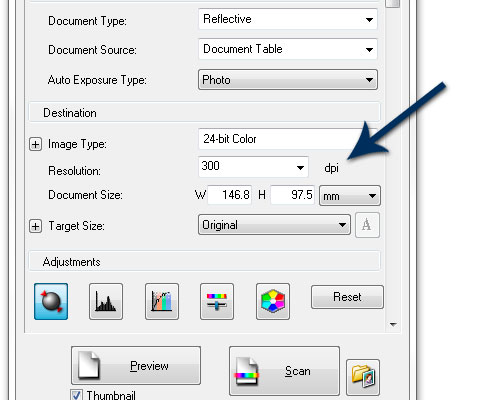Click the Resolution label
The image size is (500, 400).
(74, 171)
